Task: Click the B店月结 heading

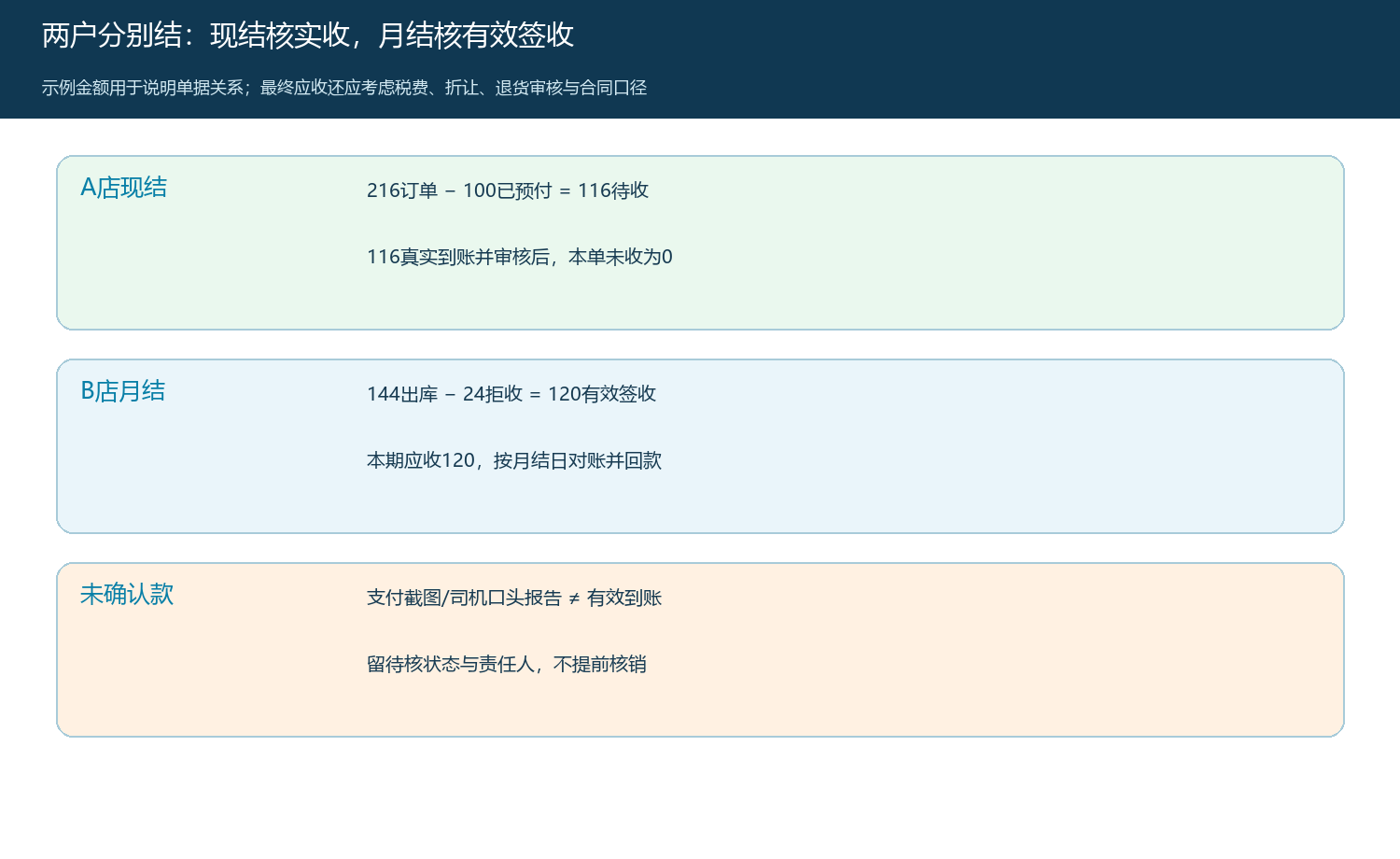Action: tap(123, 391)
